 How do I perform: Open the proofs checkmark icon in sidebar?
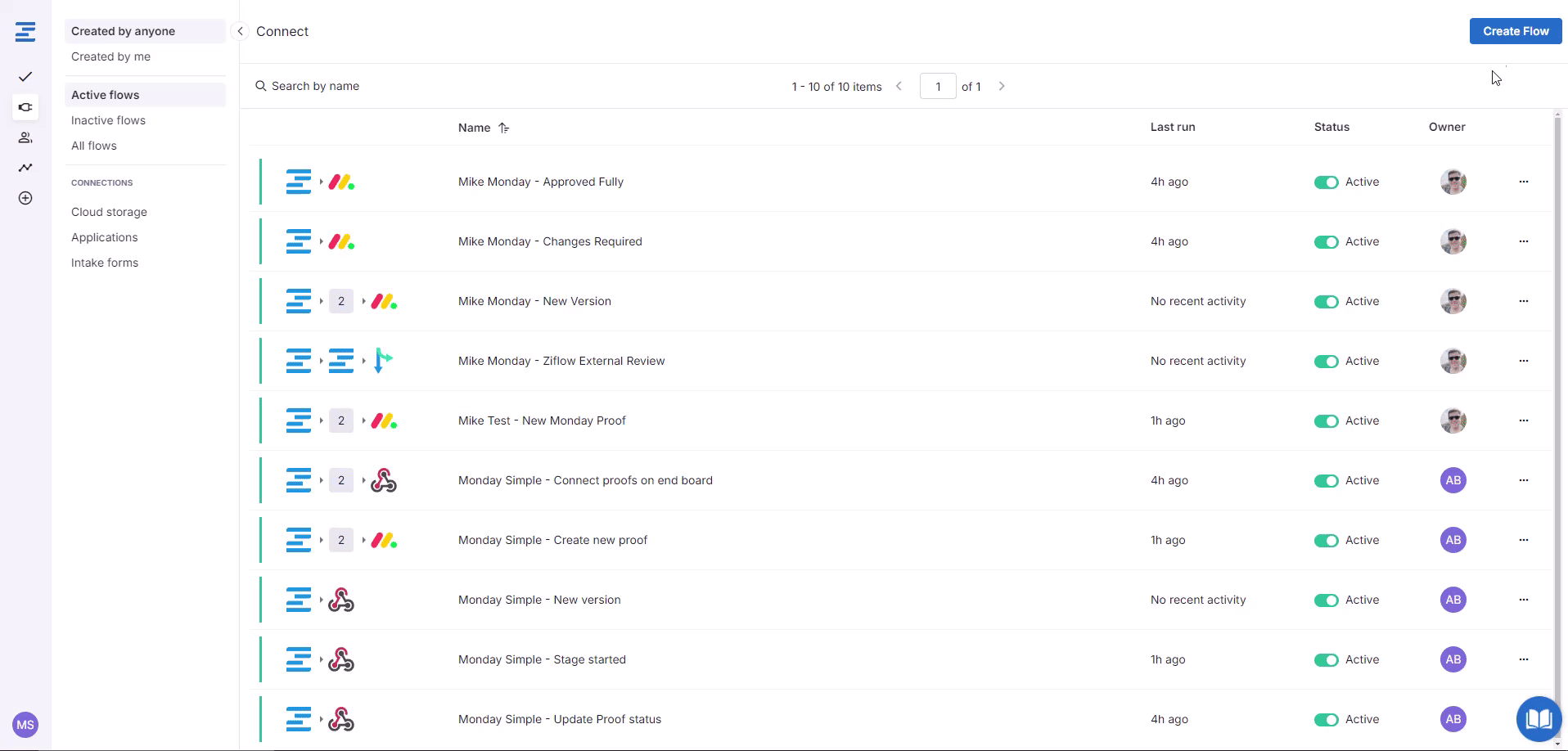click(25, 77)
